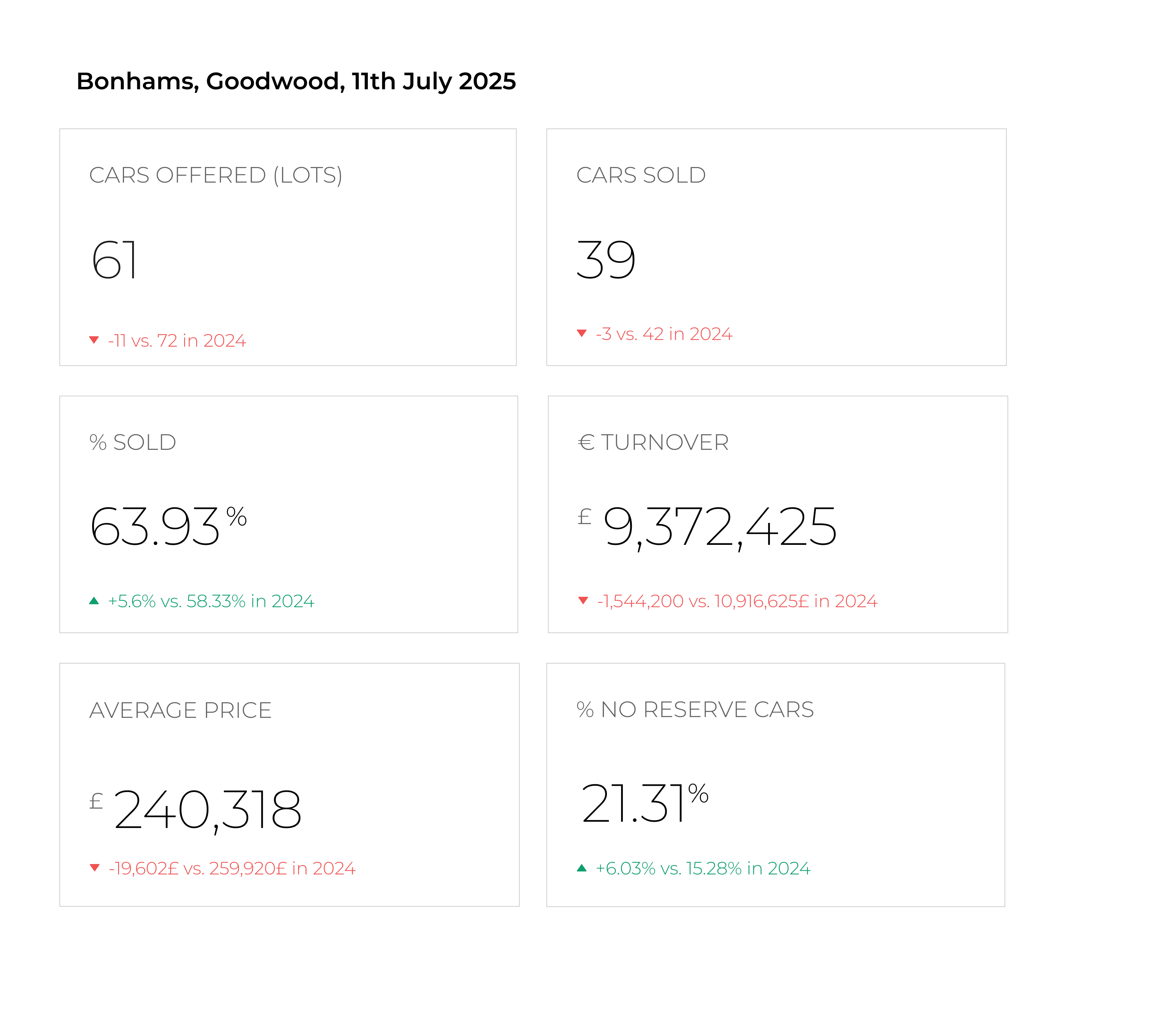Click the value '39' in Cars Sold
The height and width of the screenshot is (1011, 1176).
[605, 260]
